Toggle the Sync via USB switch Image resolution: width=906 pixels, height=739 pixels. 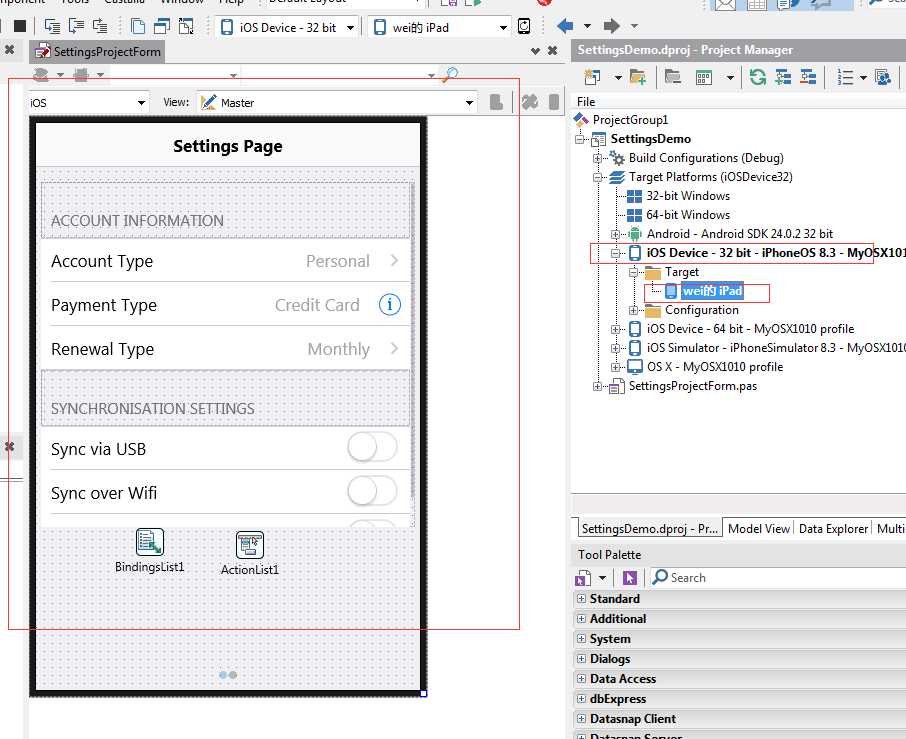click(x=372, y=448)
